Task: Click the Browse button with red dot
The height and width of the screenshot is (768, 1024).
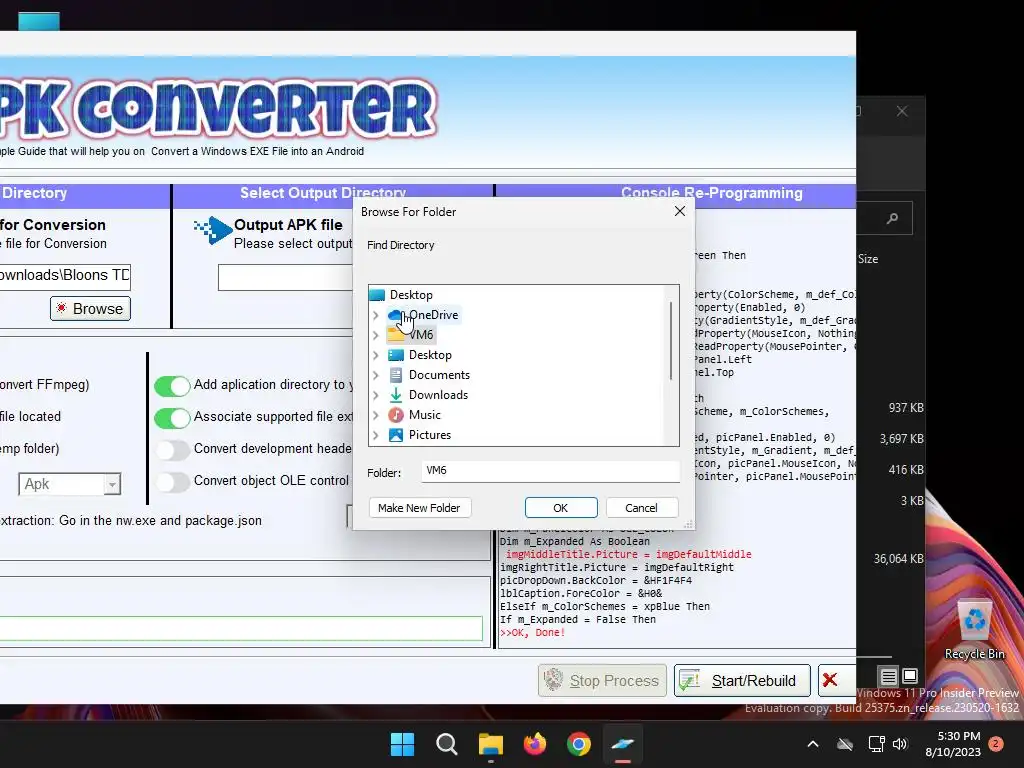Action: tap(90, 308)
